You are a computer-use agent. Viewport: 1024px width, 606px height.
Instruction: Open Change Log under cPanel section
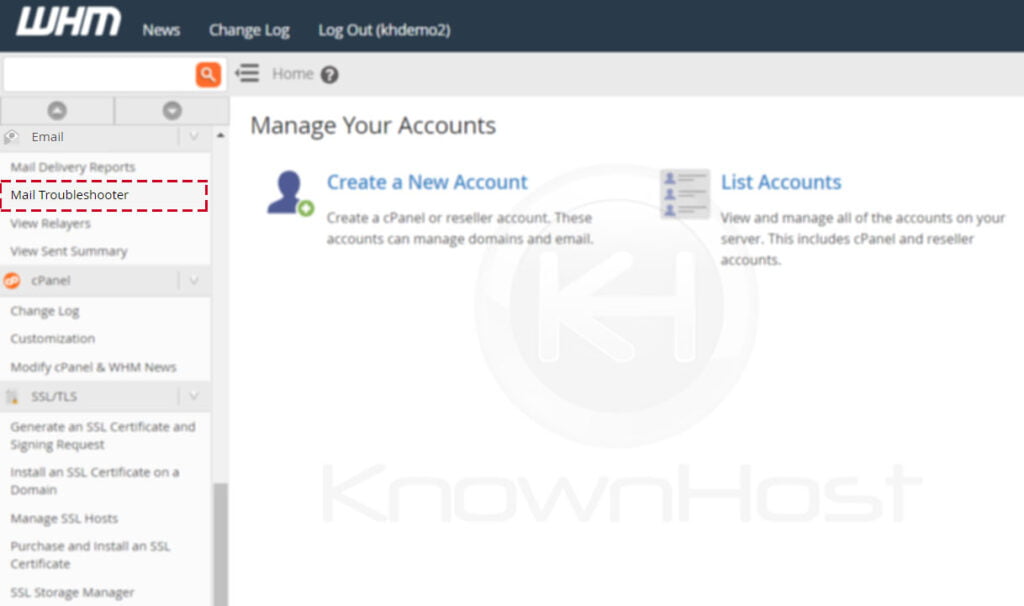click(44, 311)
